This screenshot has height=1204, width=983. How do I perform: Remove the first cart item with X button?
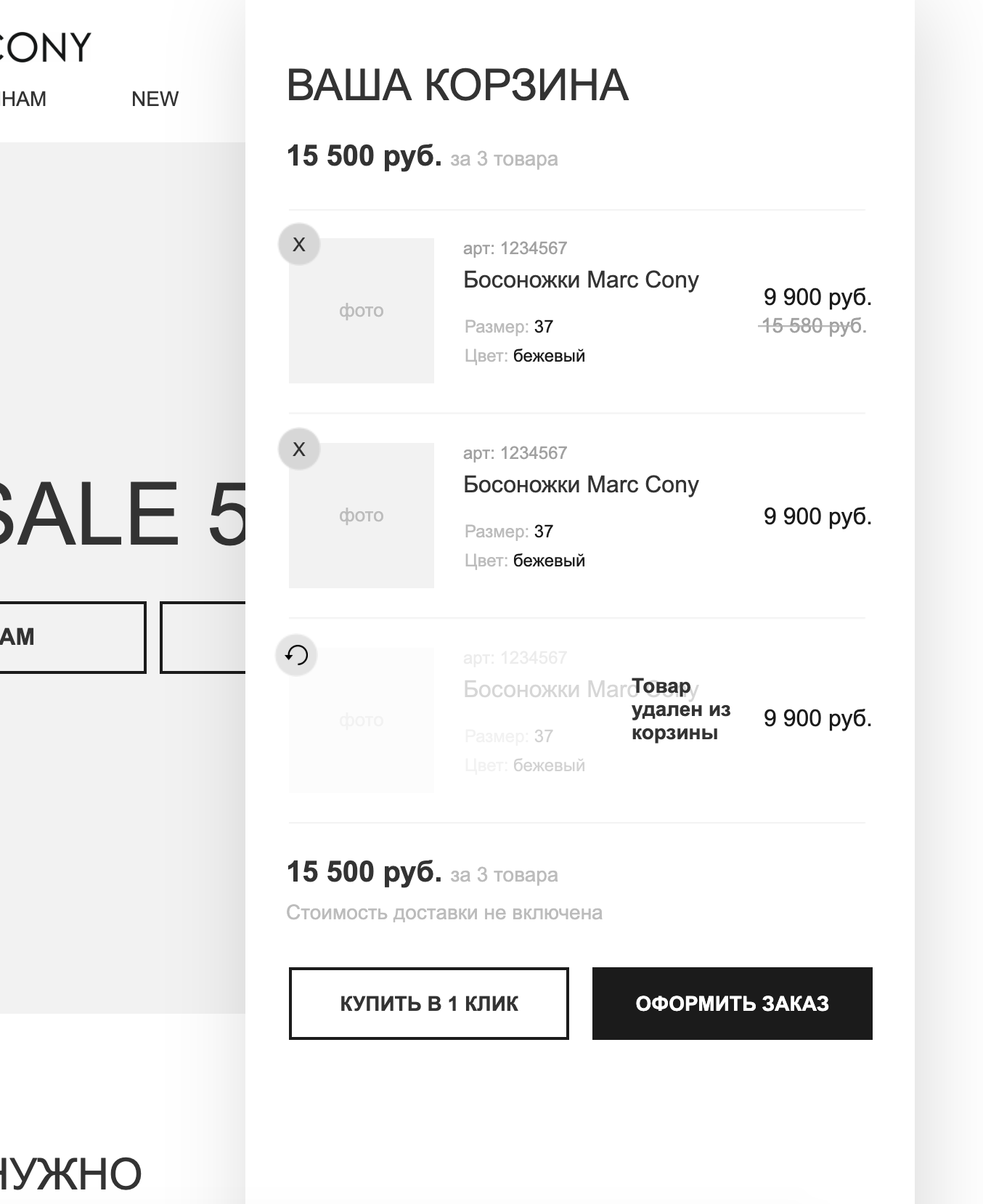point(299,245)
